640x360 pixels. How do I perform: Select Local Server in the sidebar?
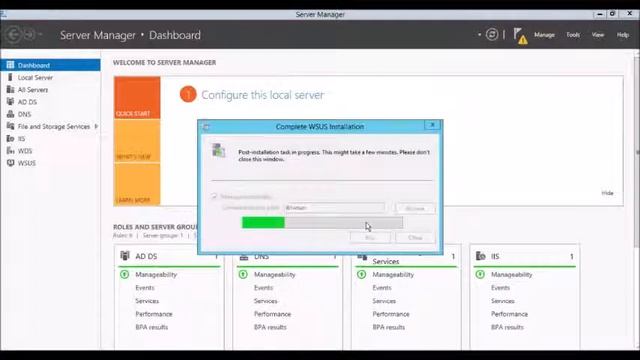coord(50,77)
